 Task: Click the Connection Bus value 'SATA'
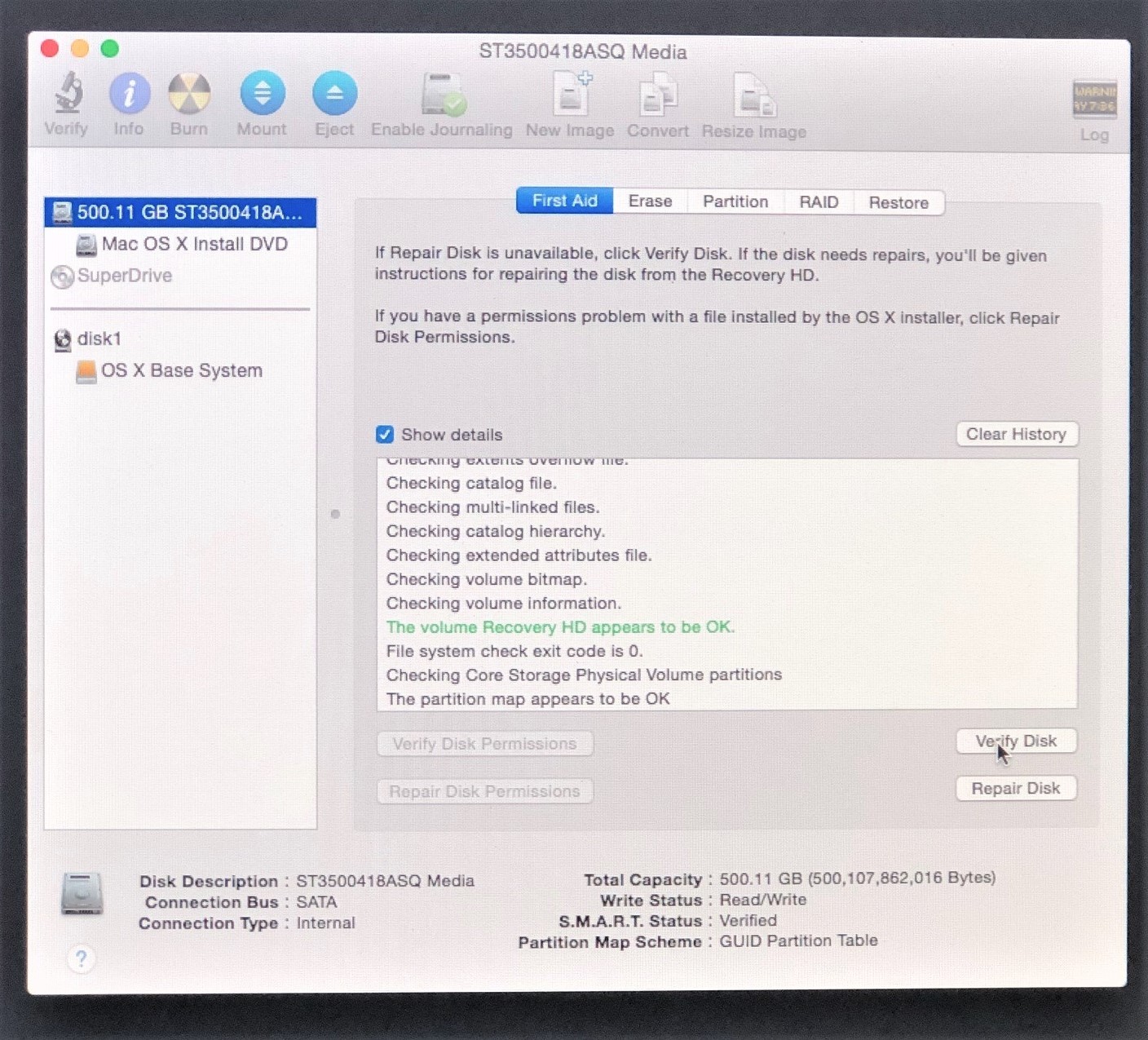[316, 902]
